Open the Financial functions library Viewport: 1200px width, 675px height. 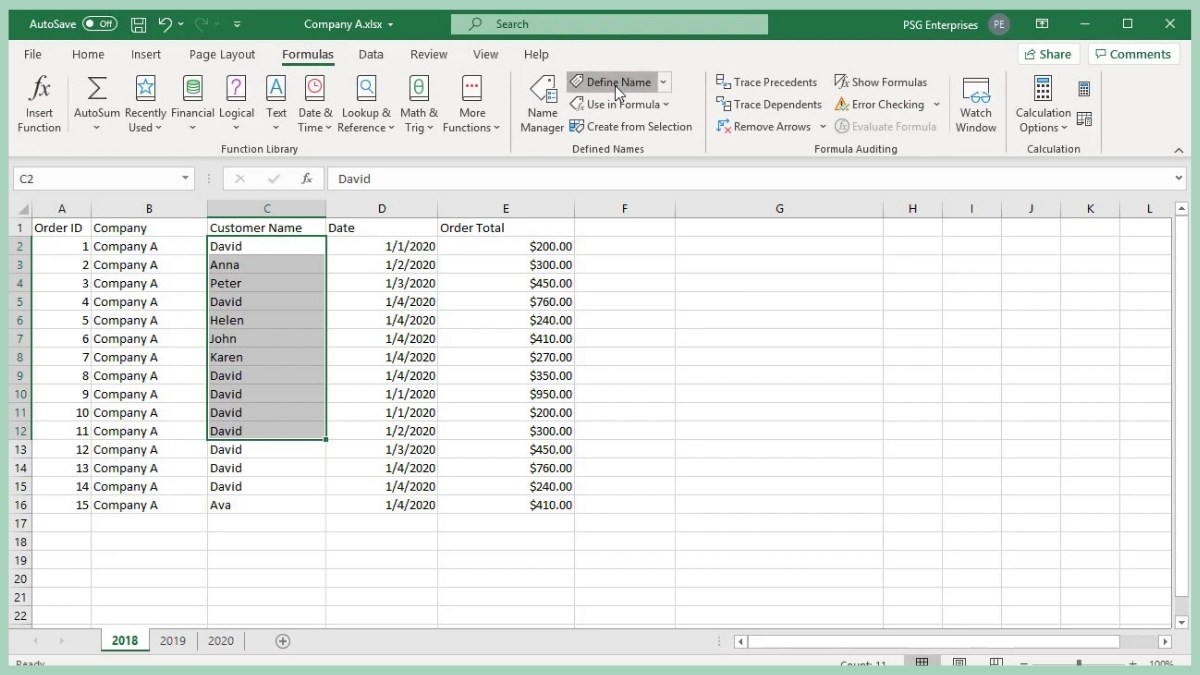point(192,89)
